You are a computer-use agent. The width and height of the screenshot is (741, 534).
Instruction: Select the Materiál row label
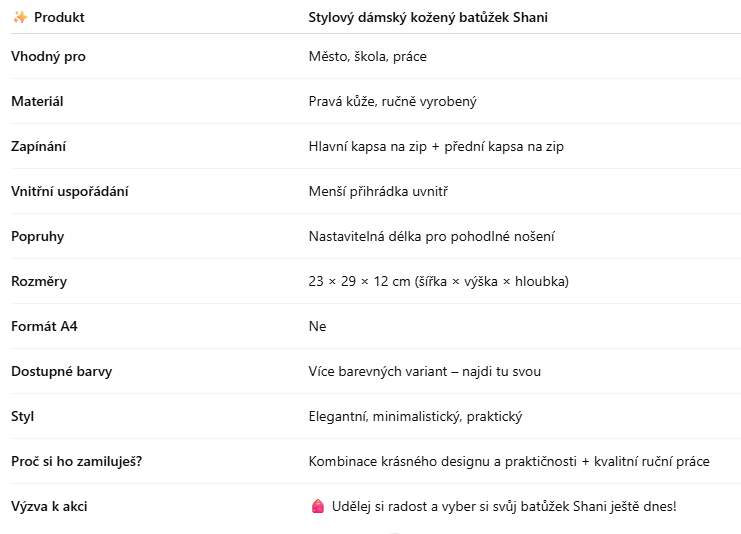[37, 101]
